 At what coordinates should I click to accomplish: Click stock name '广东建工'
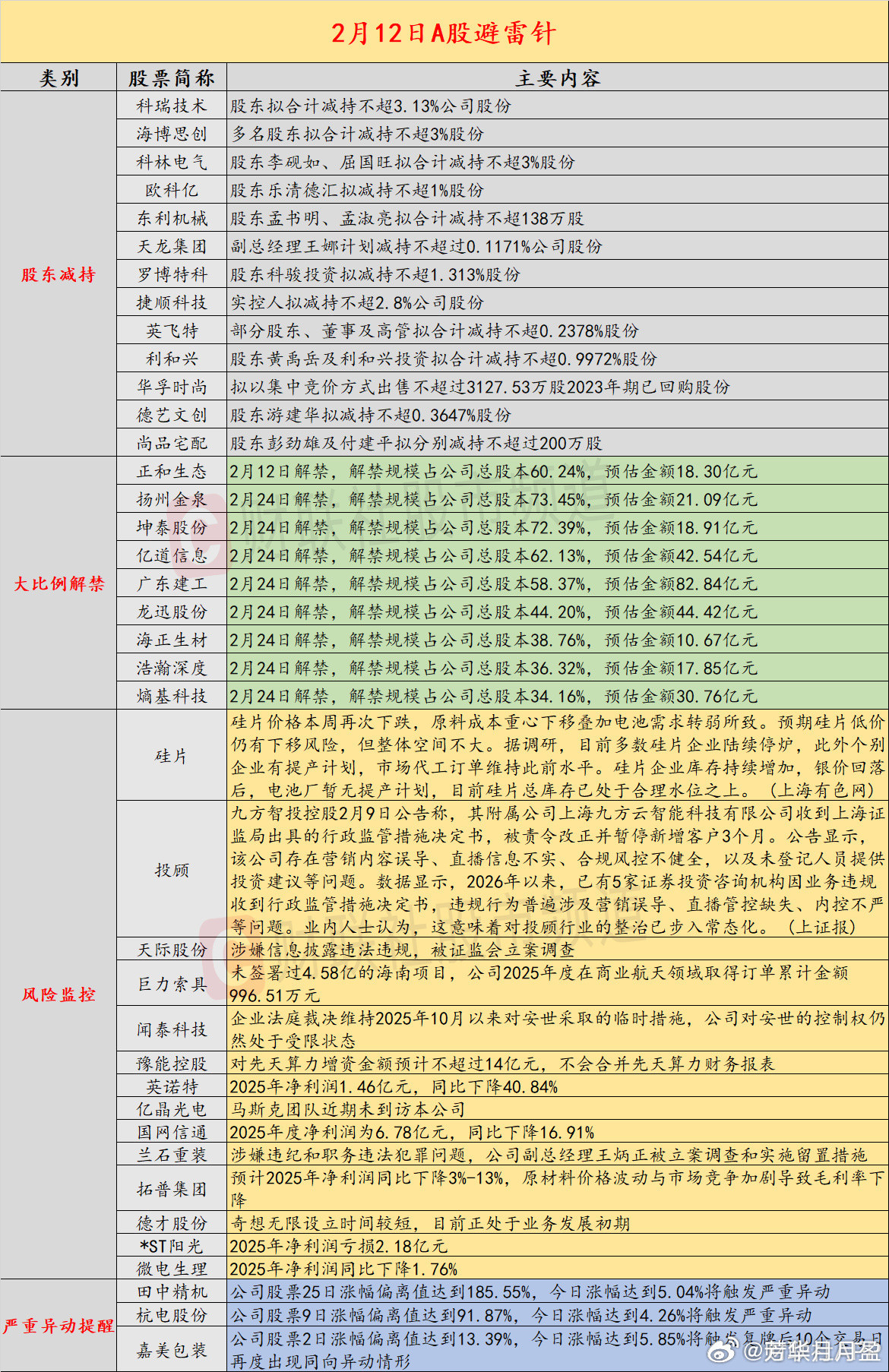point(172,583)
